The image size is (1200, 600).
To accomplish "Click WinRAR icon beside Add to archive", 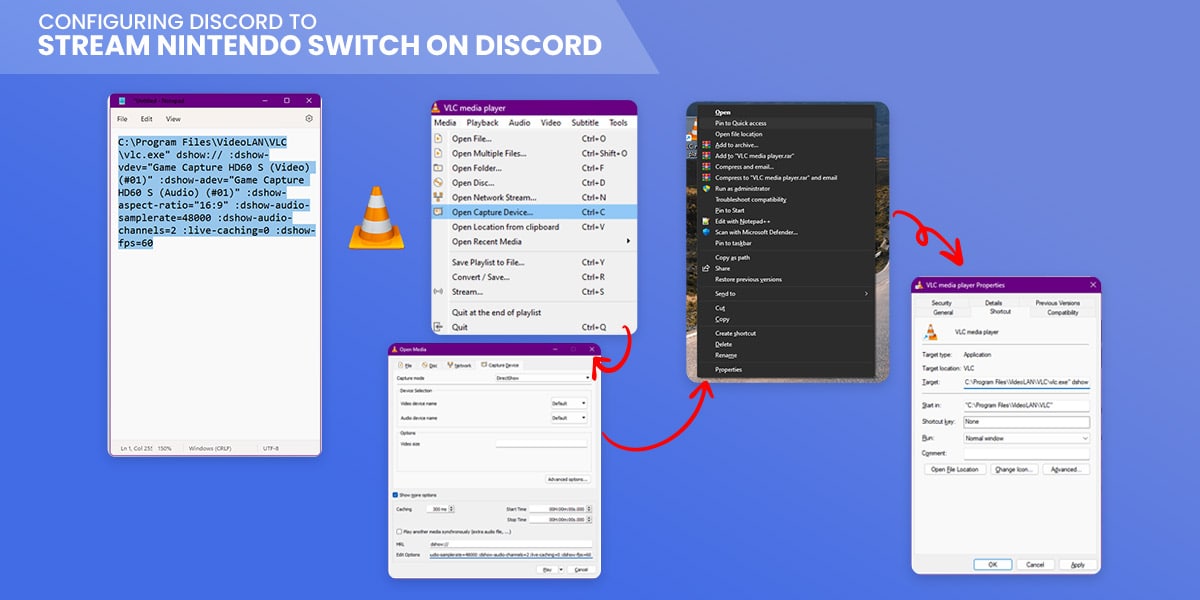I will point(706,145).
